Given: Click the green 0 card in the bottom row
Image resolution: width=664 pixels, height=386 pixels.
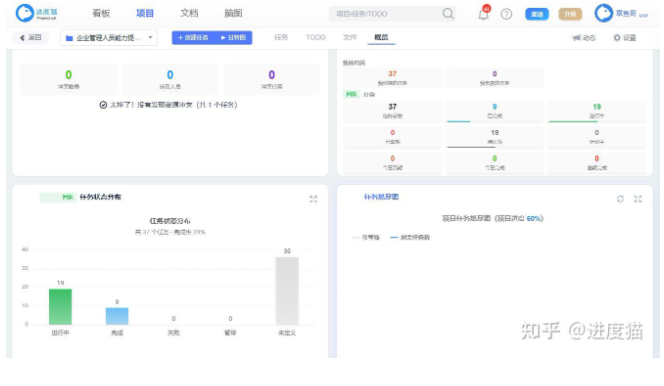Looking at the screenshot, I should [x=495, y=163].
